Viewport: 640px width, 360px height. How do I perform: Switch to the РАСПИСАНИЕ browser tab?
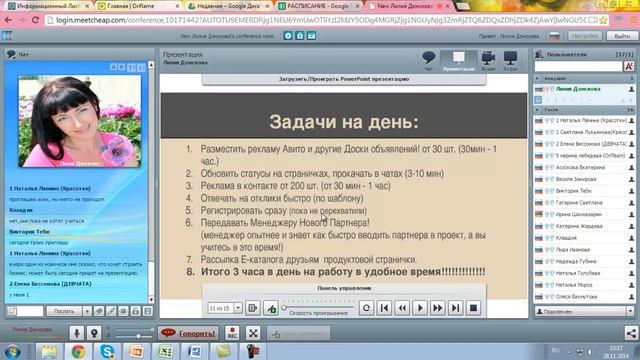(x=318, y=6)
